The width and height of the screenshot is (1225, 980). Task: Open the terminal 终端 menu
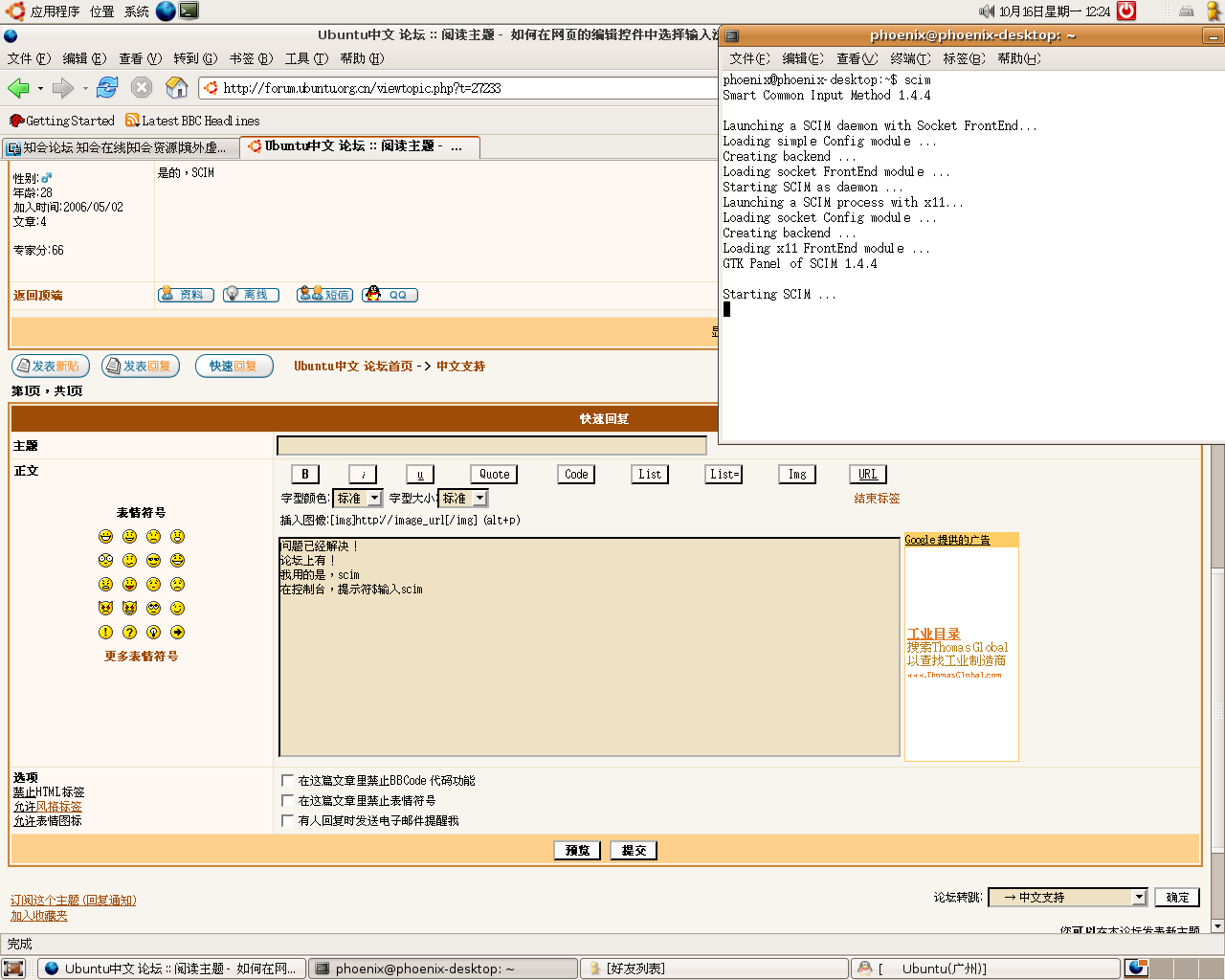click(910, 58)
